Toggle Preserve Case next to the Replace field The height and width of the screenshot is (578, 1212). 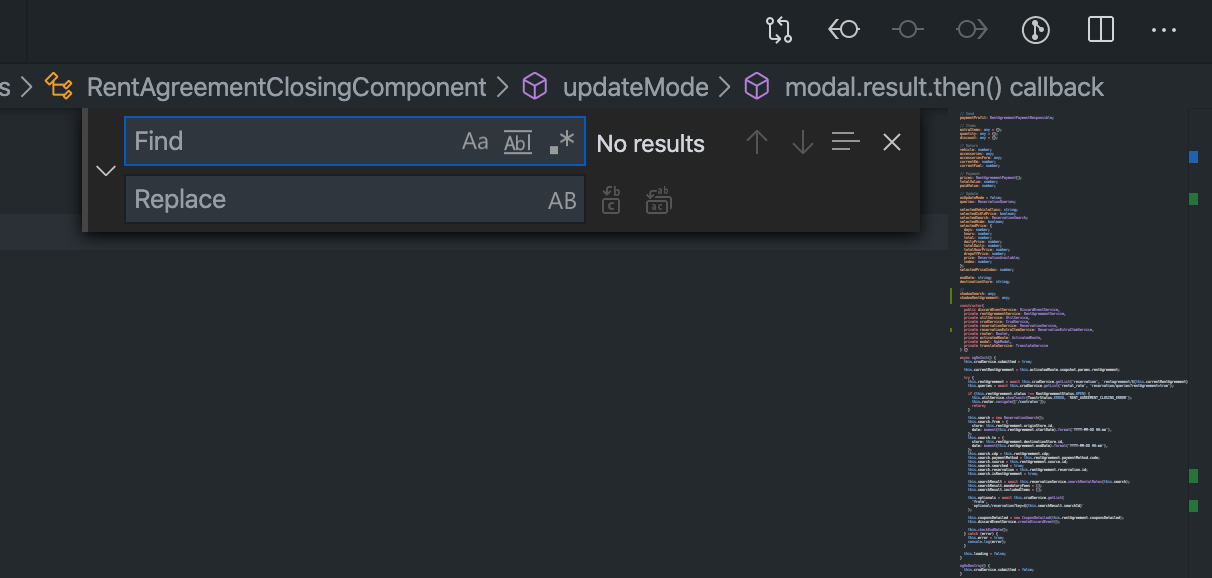click(561, 200)
